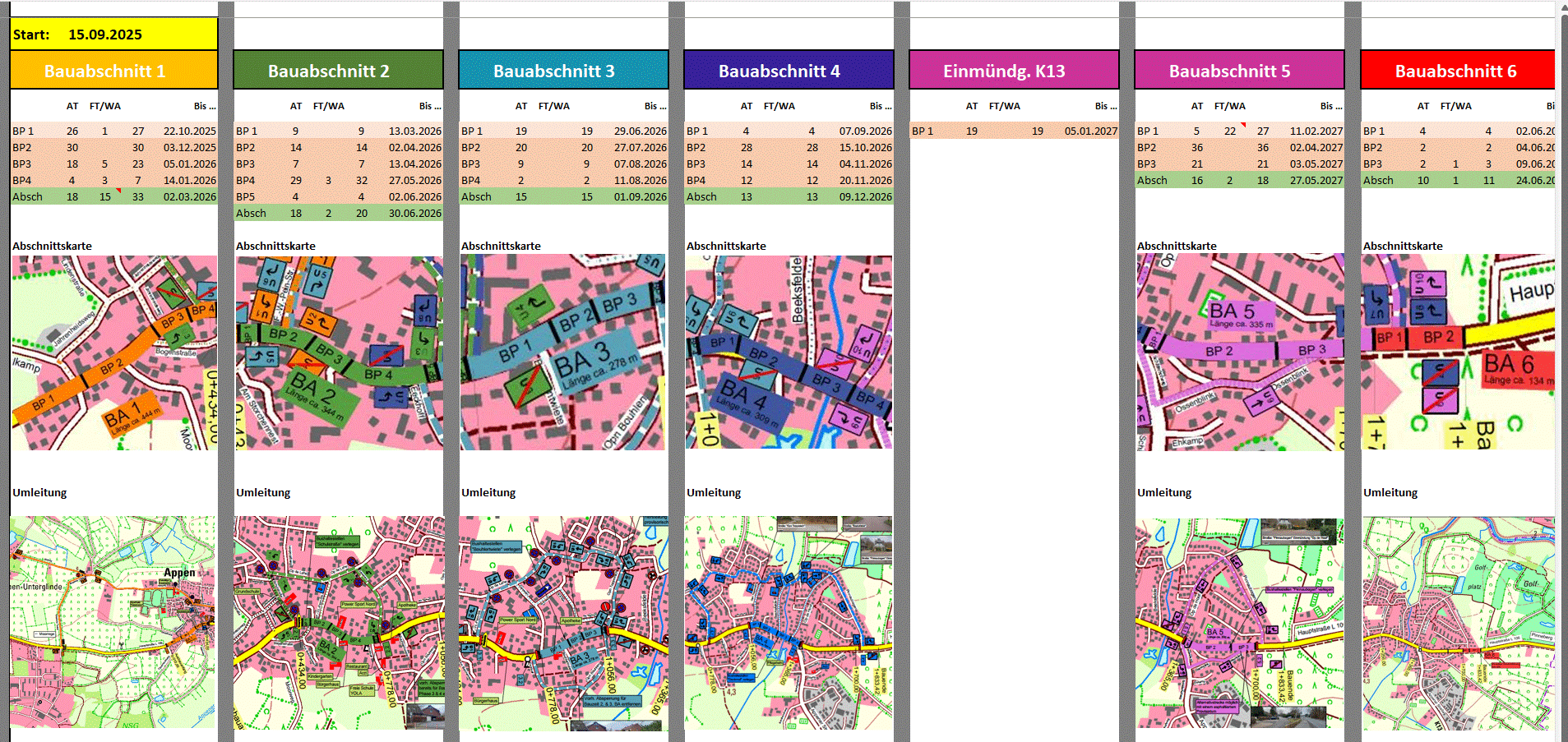Select the cell with date 22.10.2025
This screenshot has height=742, width=1568.
click(189, 131)
